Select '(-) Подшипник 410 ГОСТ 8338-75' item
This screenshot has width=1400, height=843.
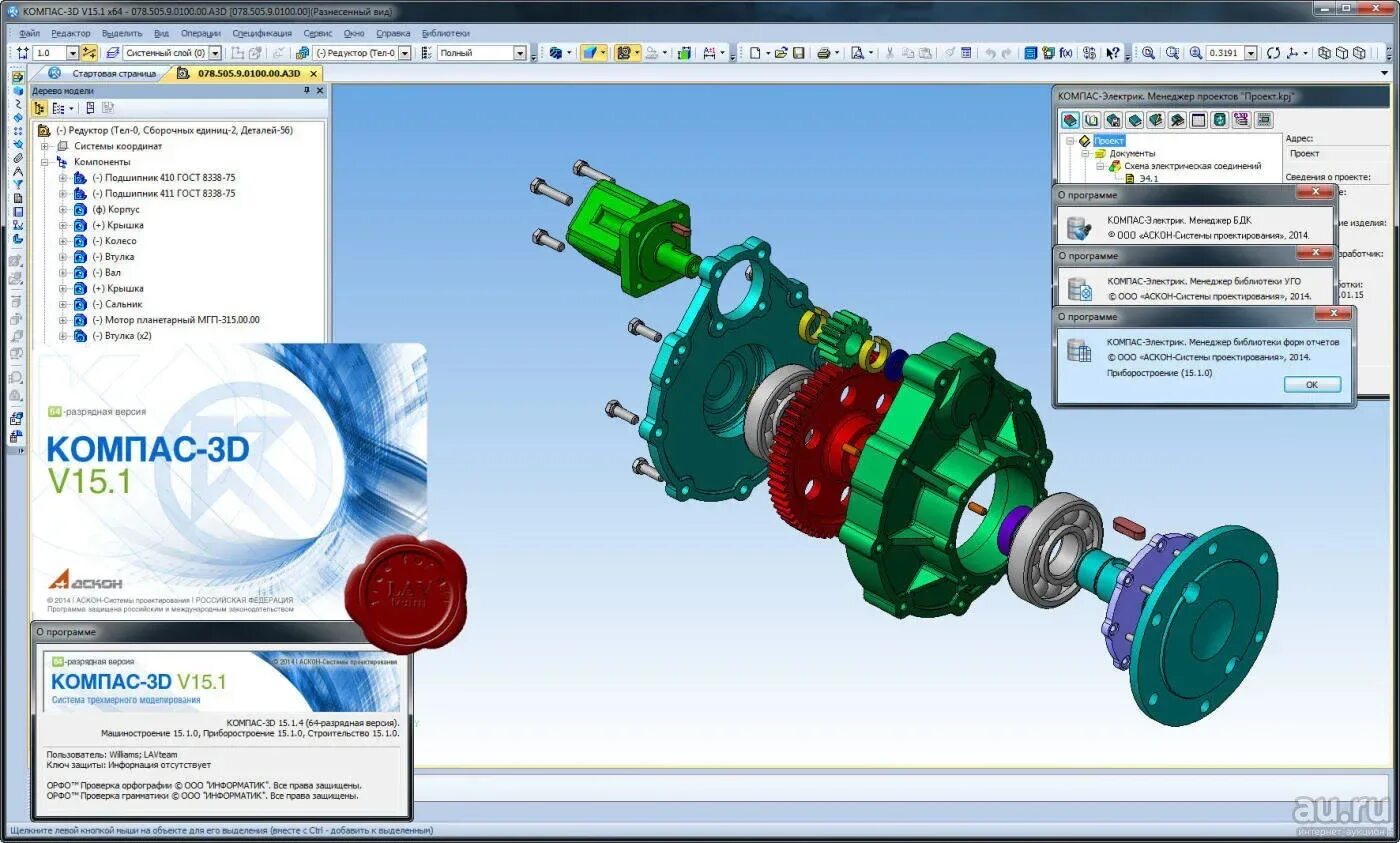pyautogui.click(x=163, y=178)
